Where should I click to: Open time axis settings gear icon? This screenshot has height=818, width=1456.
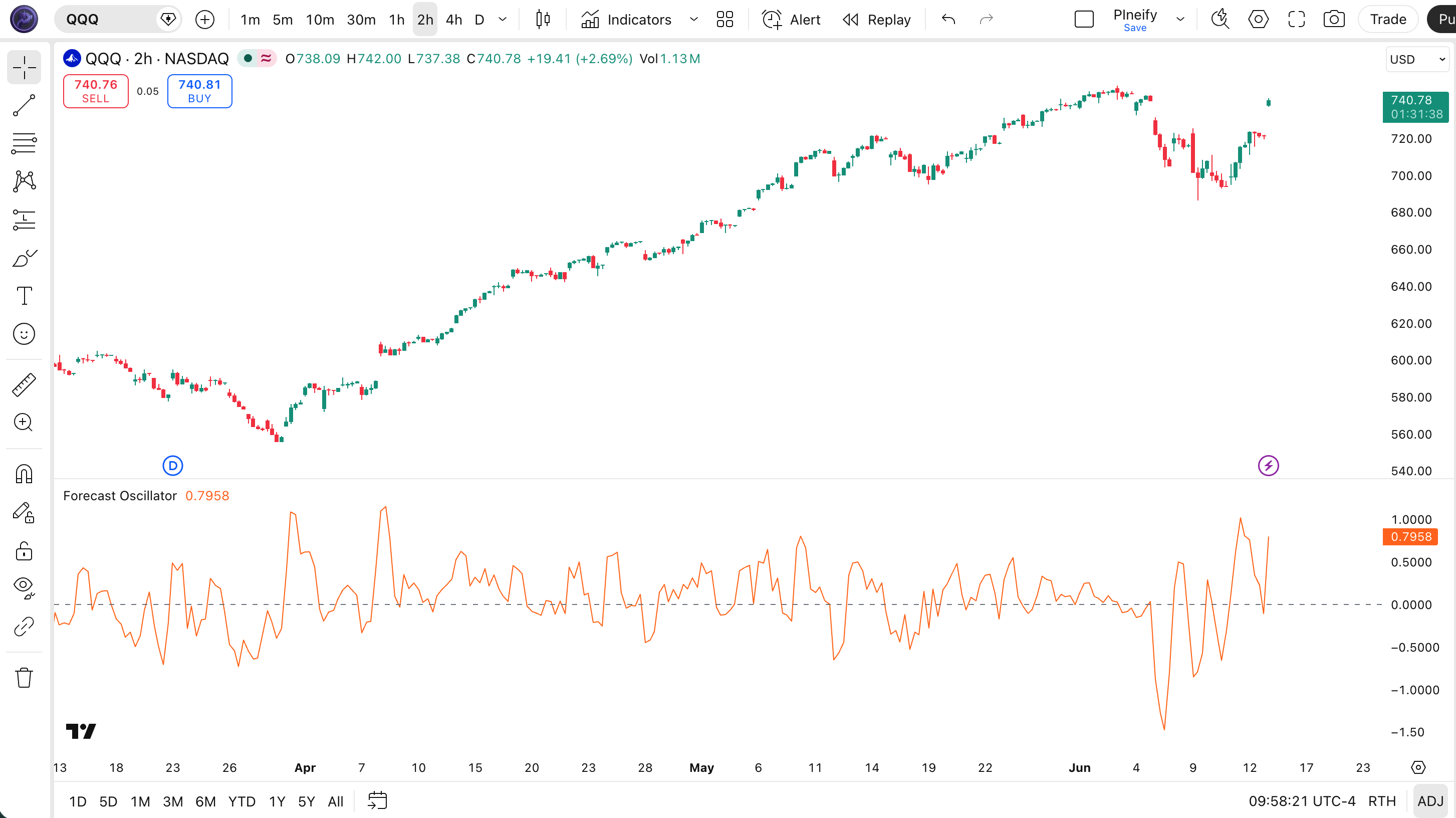point(1418,767)
